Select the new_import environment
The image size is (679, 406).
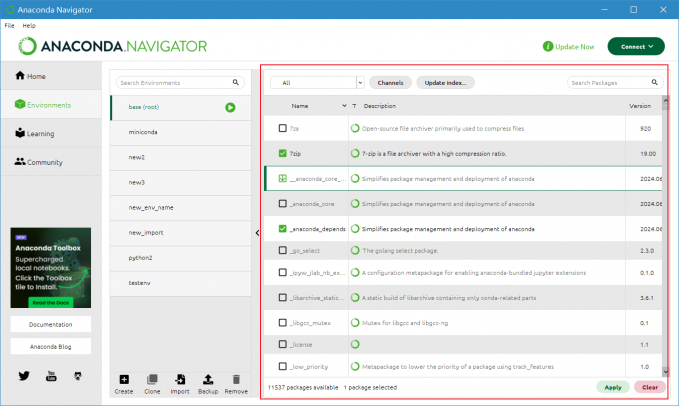(181, 232)
